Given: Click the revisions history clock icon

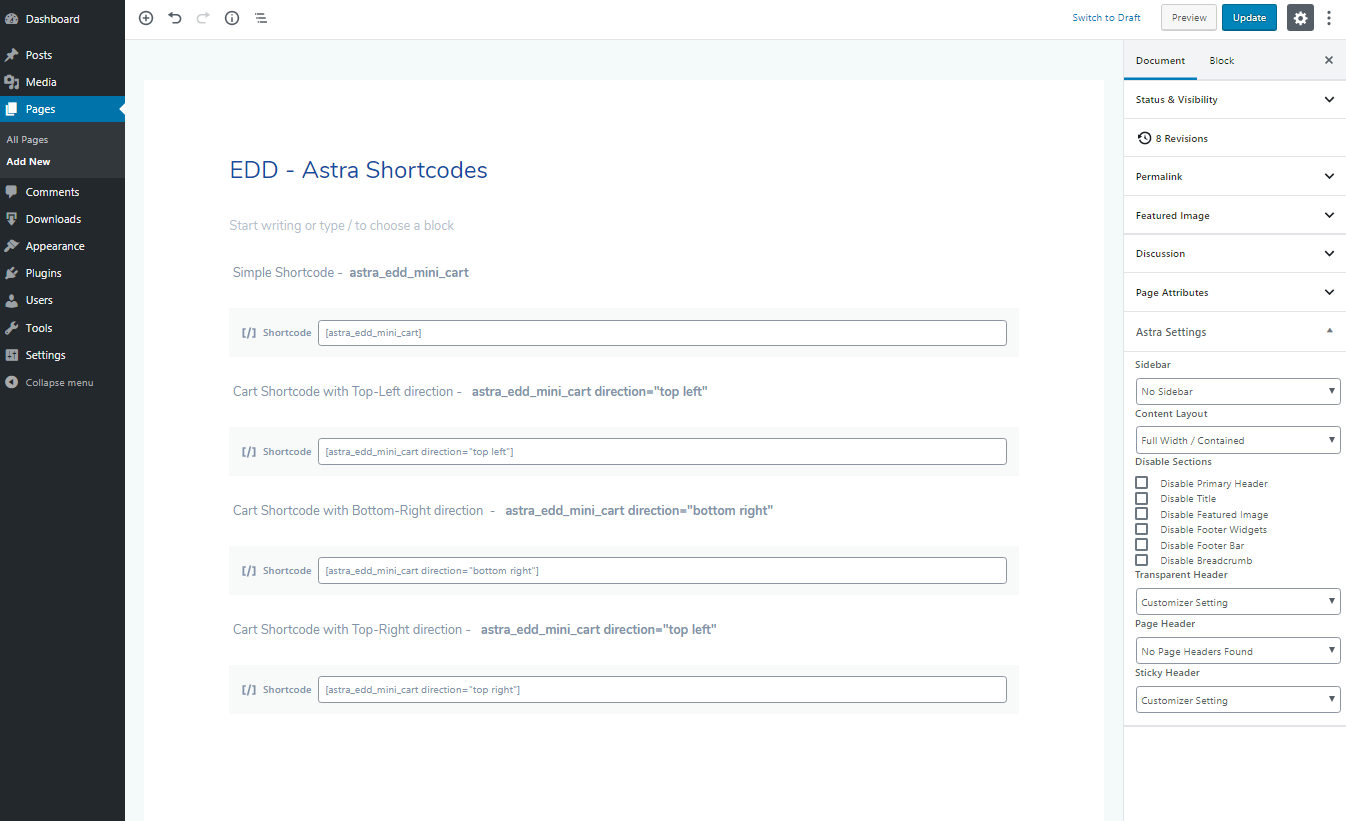Looking at the screenshot, I should tap(1144, 138).
